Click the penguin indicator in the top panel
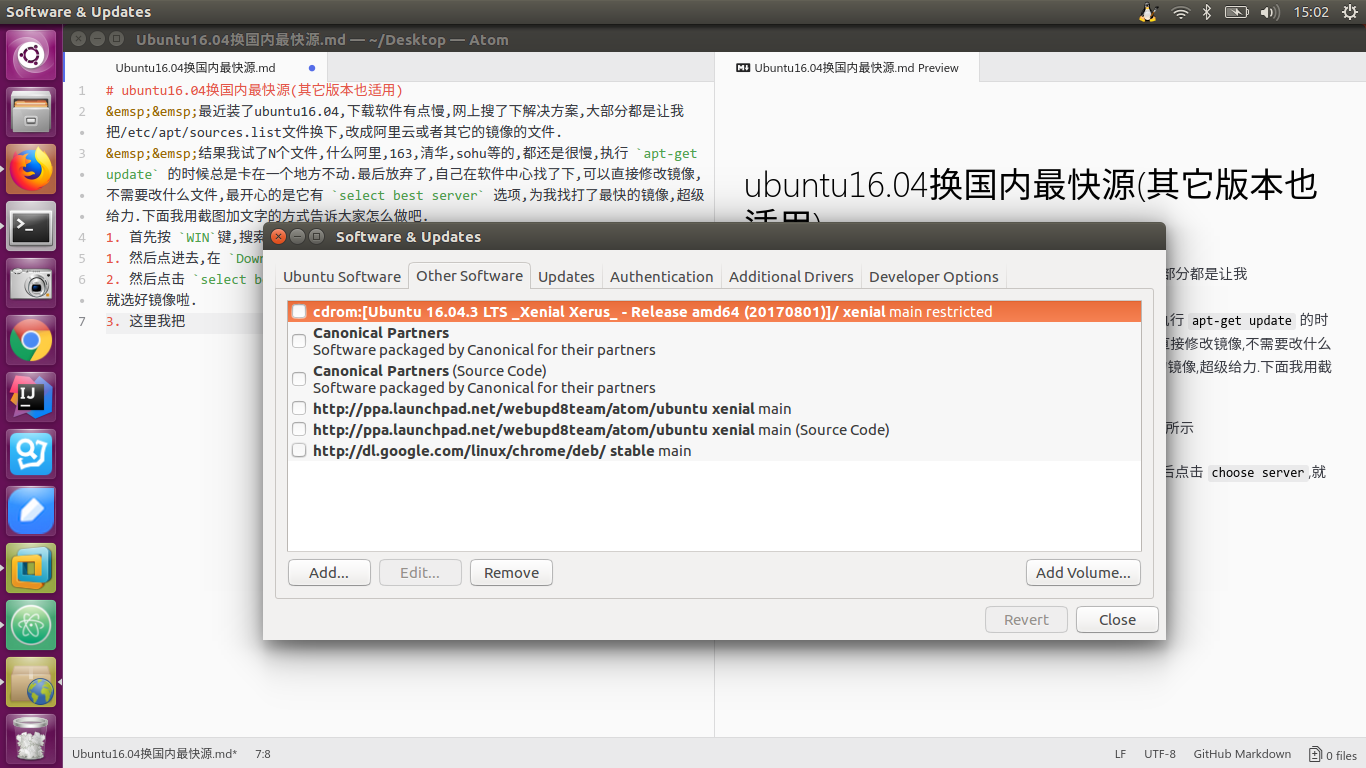Viewport: 1366px width, 768px height. [x=1148, y=12]
